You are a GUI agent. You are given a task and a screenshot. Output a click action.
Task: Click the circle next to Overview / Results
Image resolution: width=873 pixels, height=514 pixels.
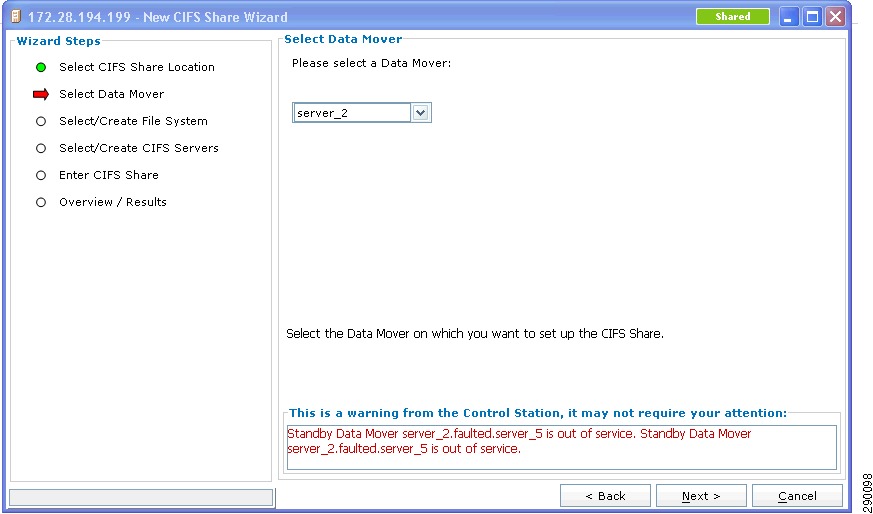tap(41, 203)
